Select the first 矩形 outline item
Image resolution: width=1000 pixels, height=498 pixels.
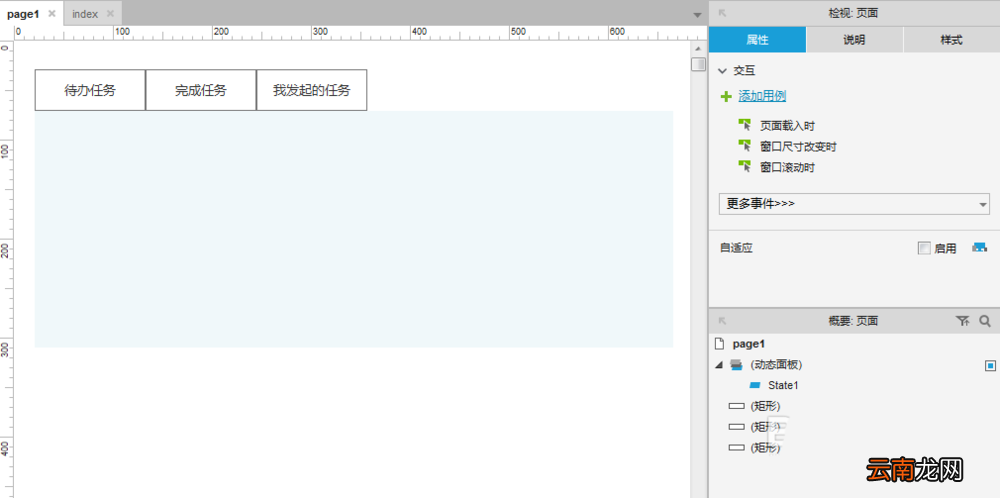coord(765,406)
